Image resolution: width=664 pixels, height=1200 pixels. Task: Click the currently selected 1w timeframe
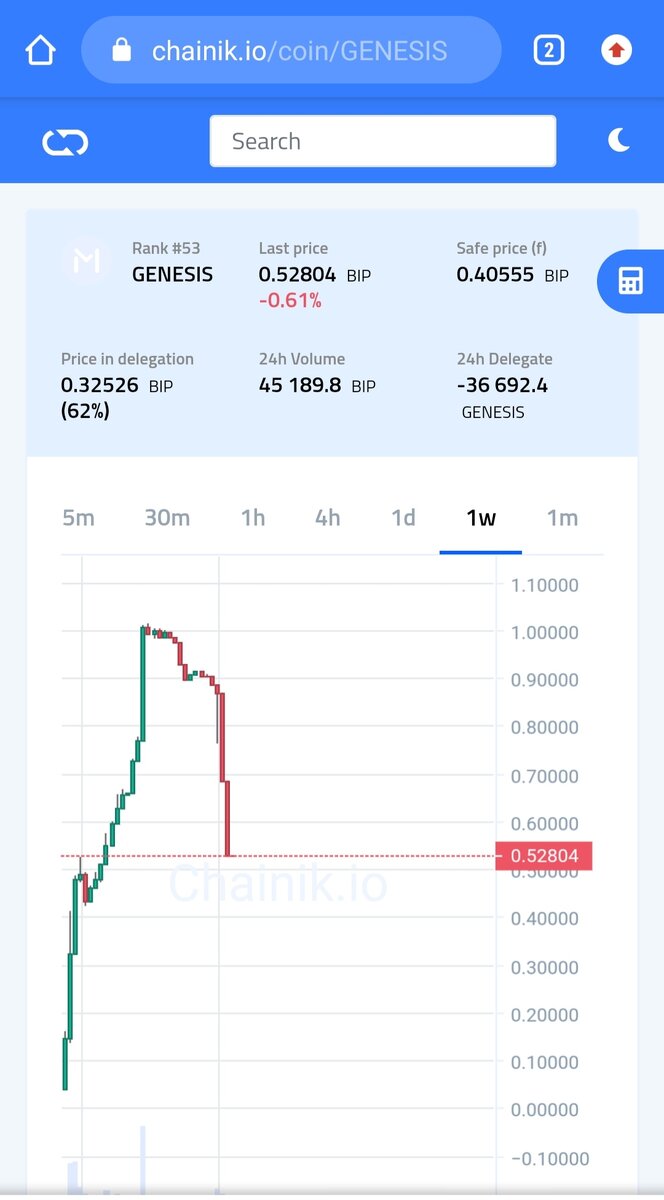pyautogui.click(x=480, y=518)
